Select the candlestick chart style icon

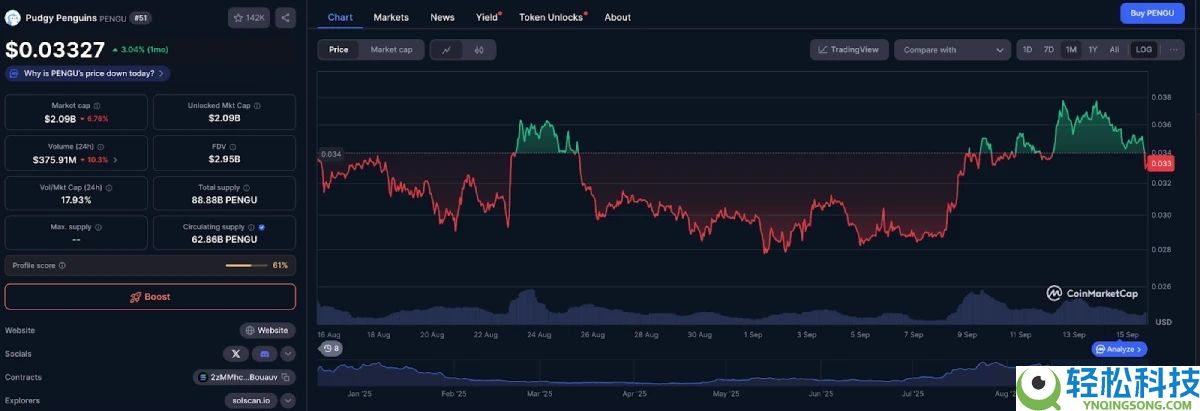479,50
